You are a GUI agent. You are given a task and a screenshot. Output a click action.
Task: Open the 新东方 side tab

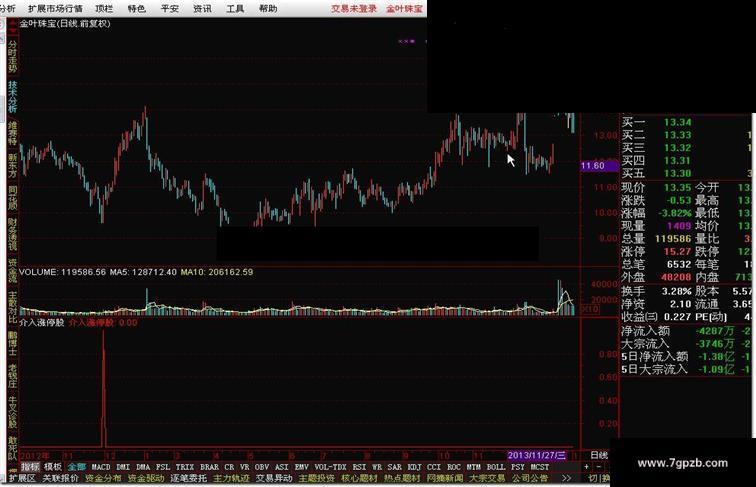(x=13, y=166)
